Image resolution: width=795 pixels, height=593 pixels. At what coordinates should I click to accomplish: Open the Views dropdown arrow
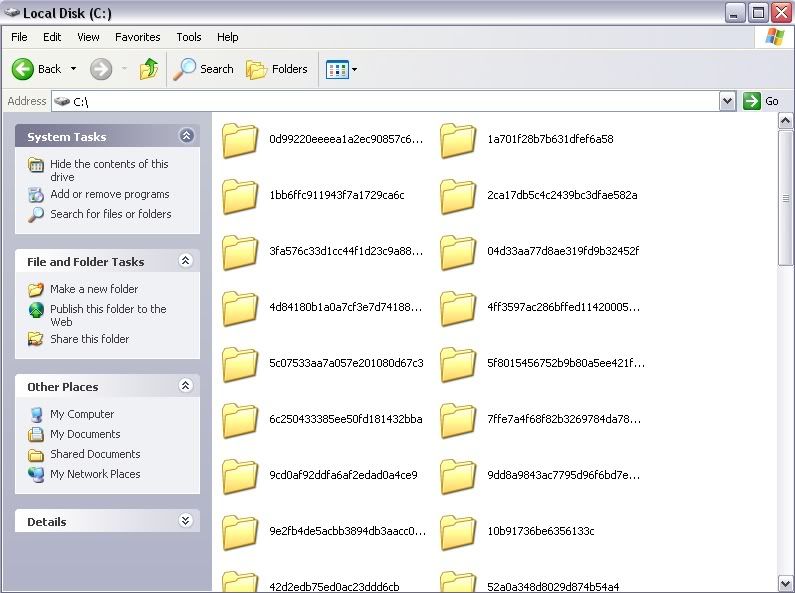[x=354, y=69]
